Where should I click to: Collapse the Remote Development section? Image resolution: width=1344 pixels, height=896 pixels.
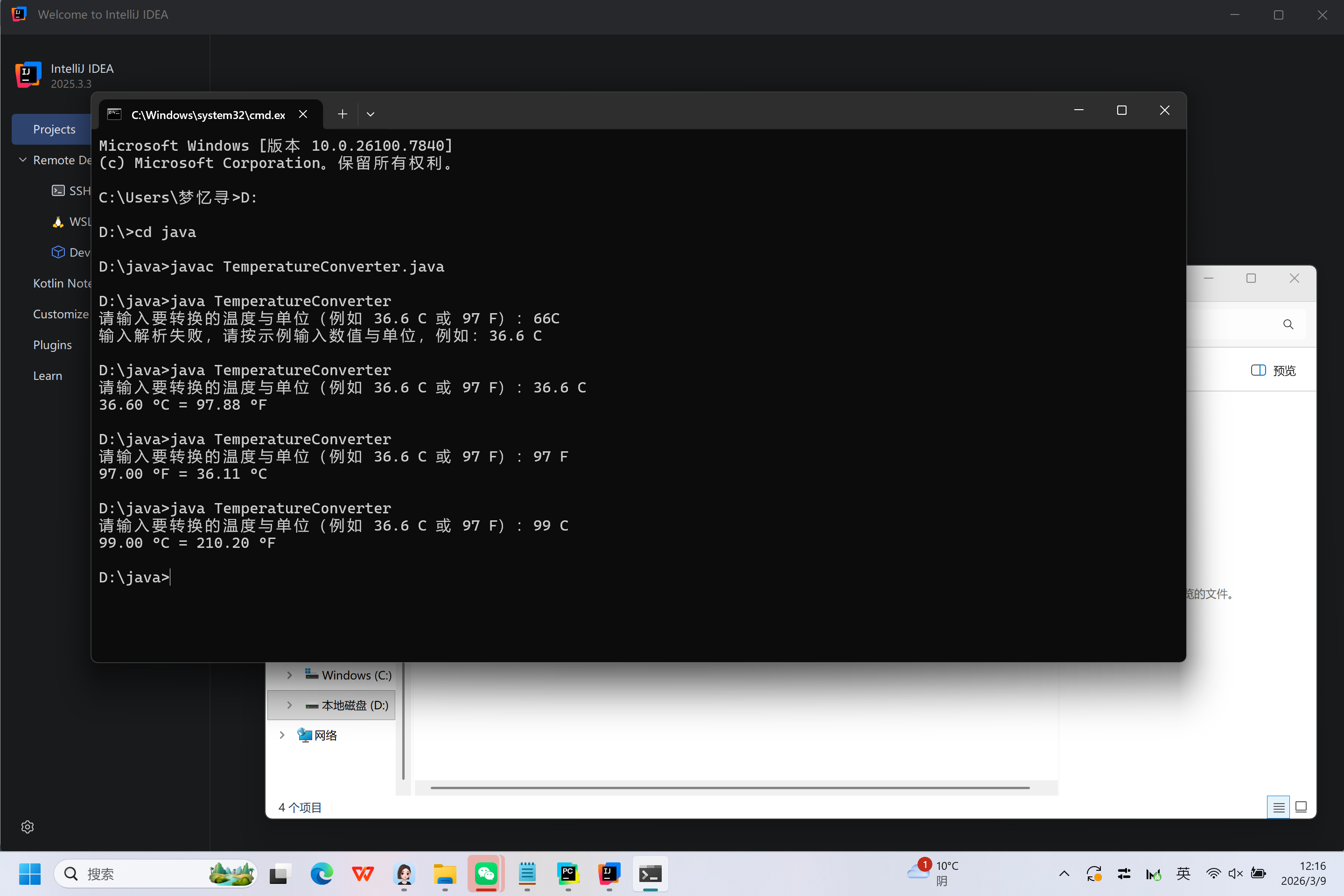pos(23,160)
